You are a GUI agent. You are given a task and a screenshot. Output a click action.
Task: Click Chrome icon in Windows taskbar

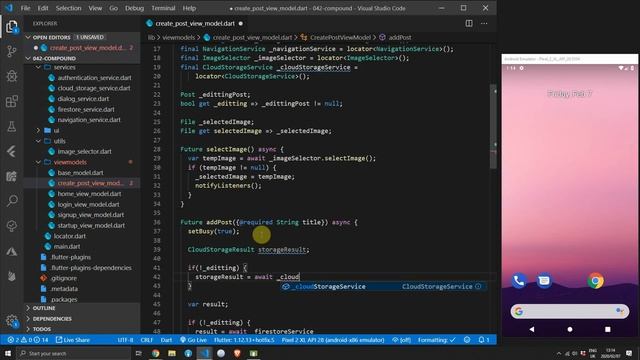(156, 353)
